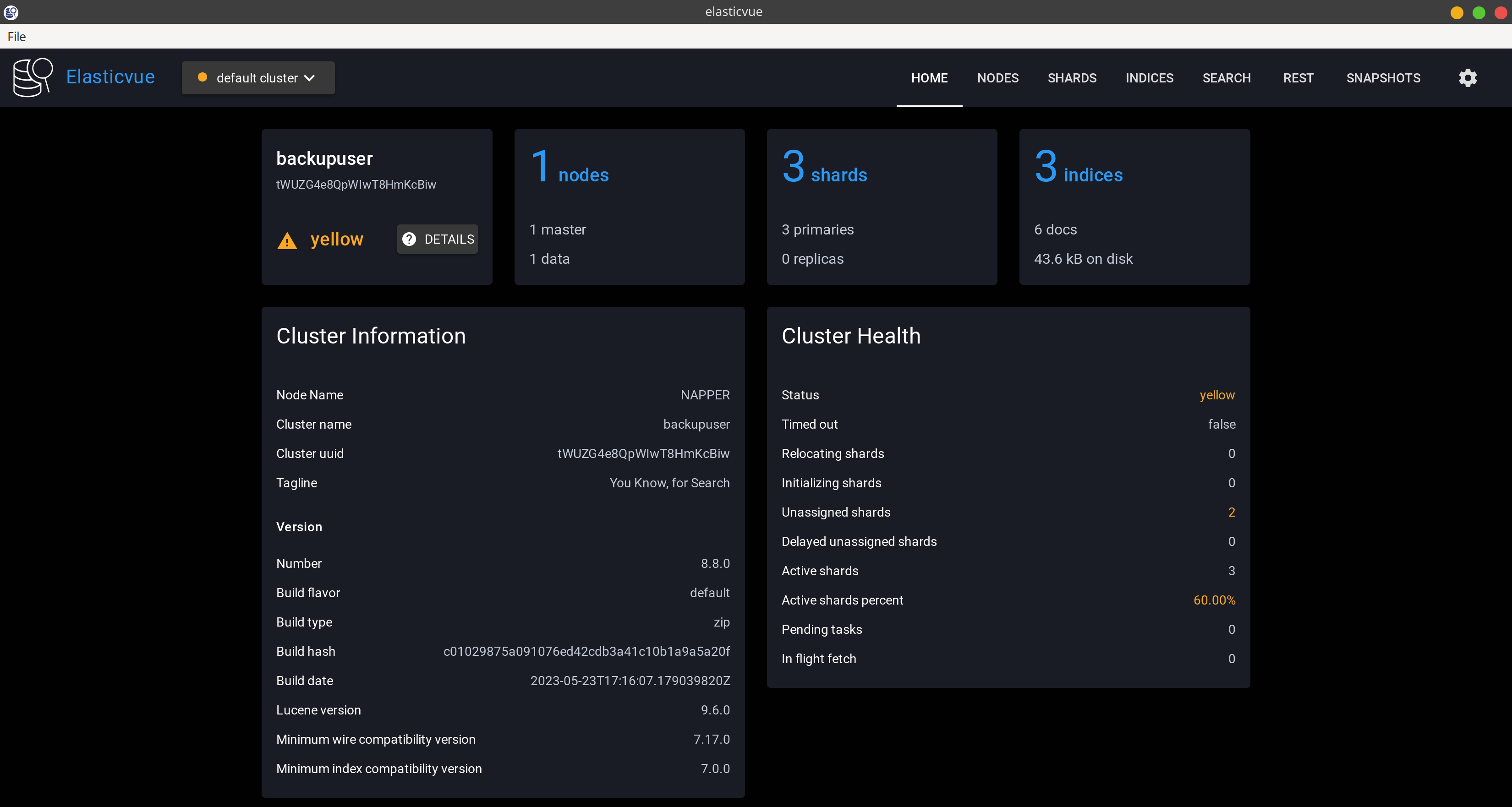This screenshot has height=807, width=1512.
Task: Click the Status value yellow in Cluster Health
Action: [1217, 395]
